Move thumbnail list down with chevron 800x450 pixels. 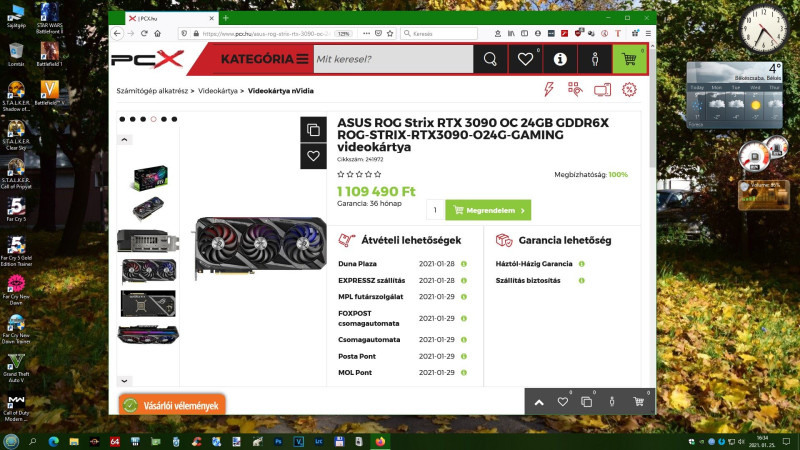[x=124, y=381]
